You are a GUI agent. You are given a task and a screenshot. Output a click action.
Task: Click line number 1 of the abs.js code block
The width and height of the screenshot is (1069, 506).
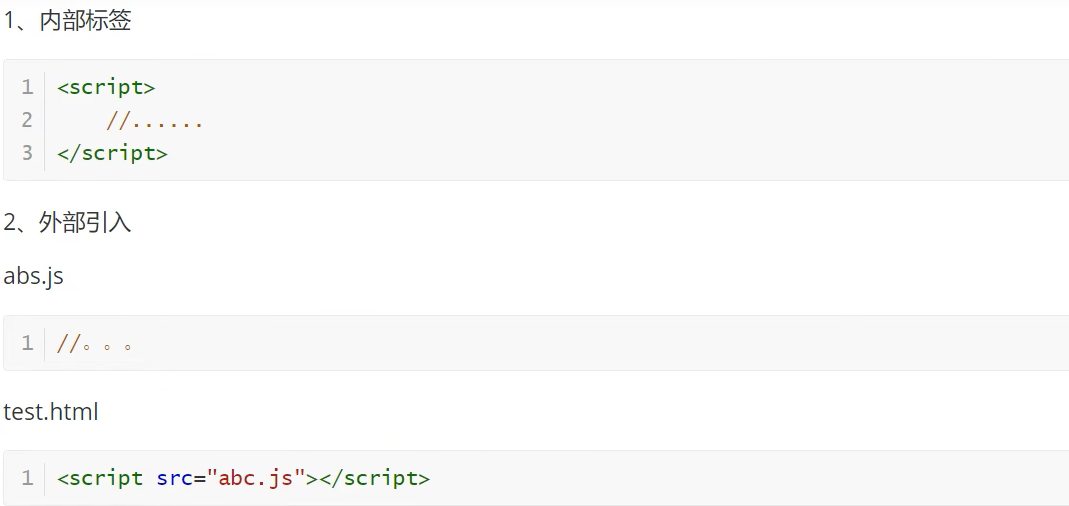[27, 343]
